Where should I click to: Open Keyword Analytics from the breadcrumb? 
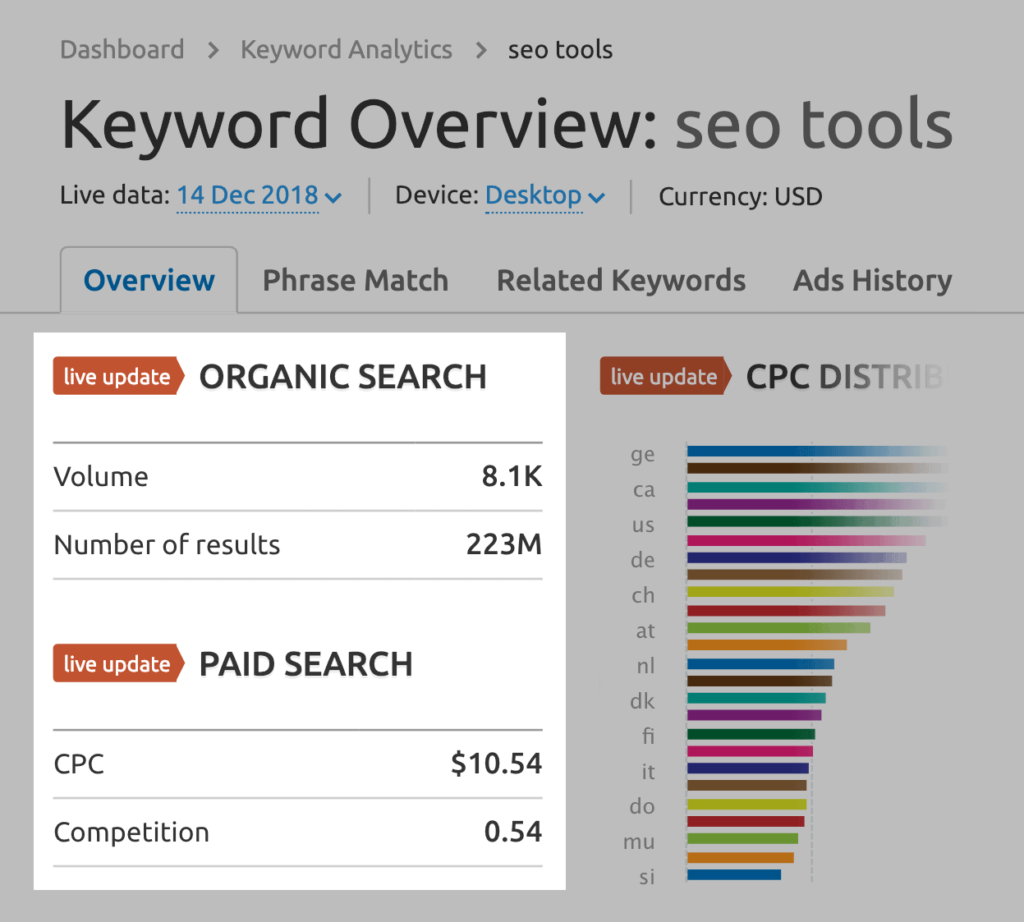click(346, 49)
